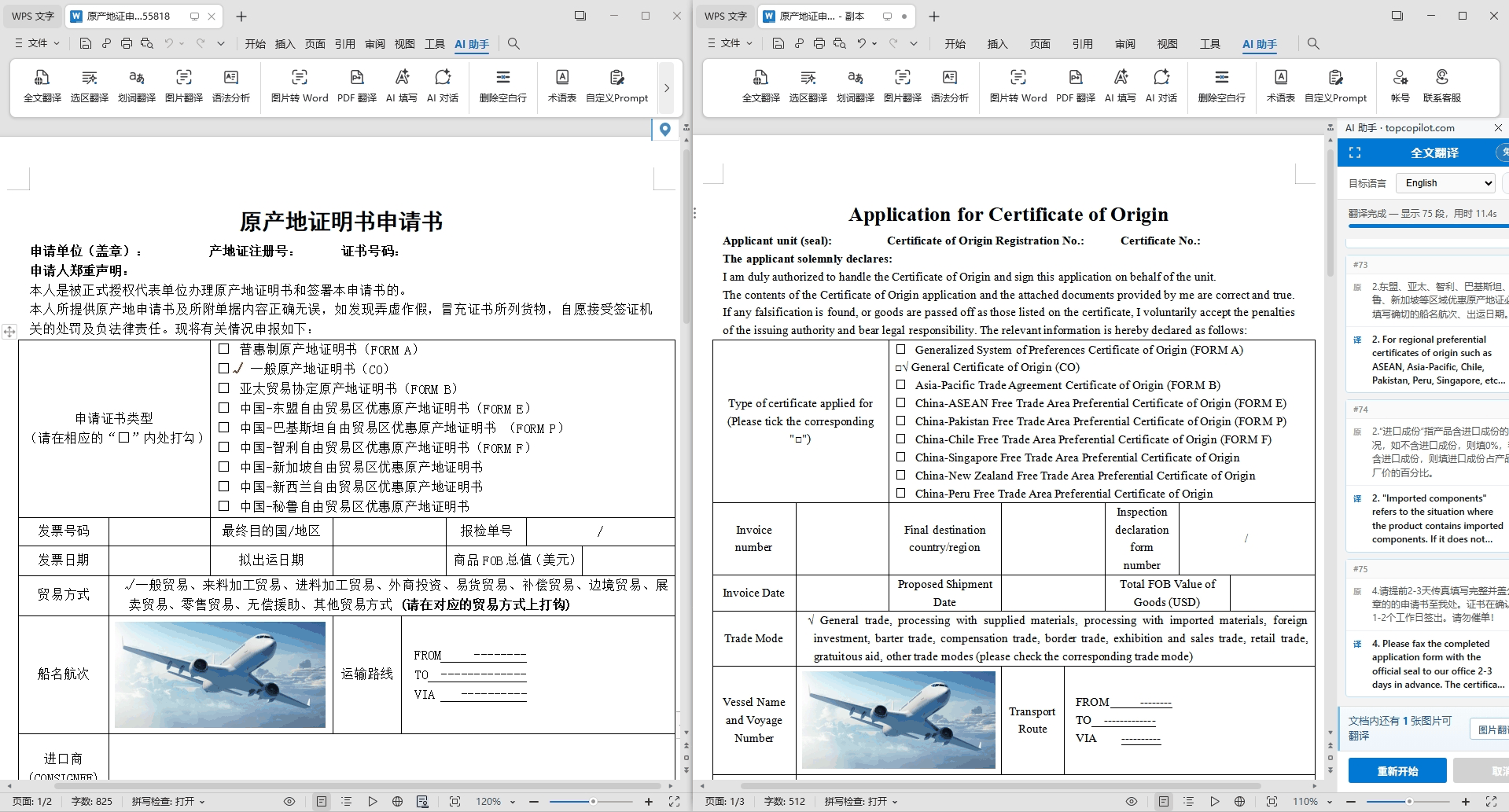This screenshot has width=1509, height=812.
Task: Click search icon in left window toolbar
Action: (513, 44)
